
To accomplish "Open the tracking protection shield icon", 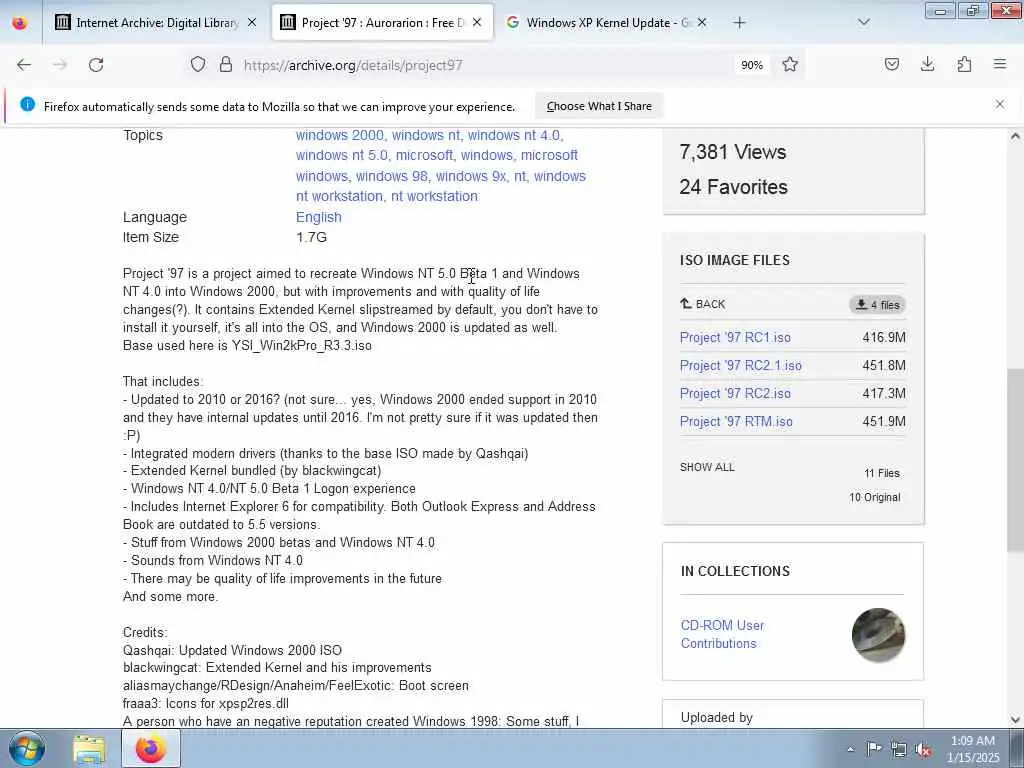I will point(198,64).
